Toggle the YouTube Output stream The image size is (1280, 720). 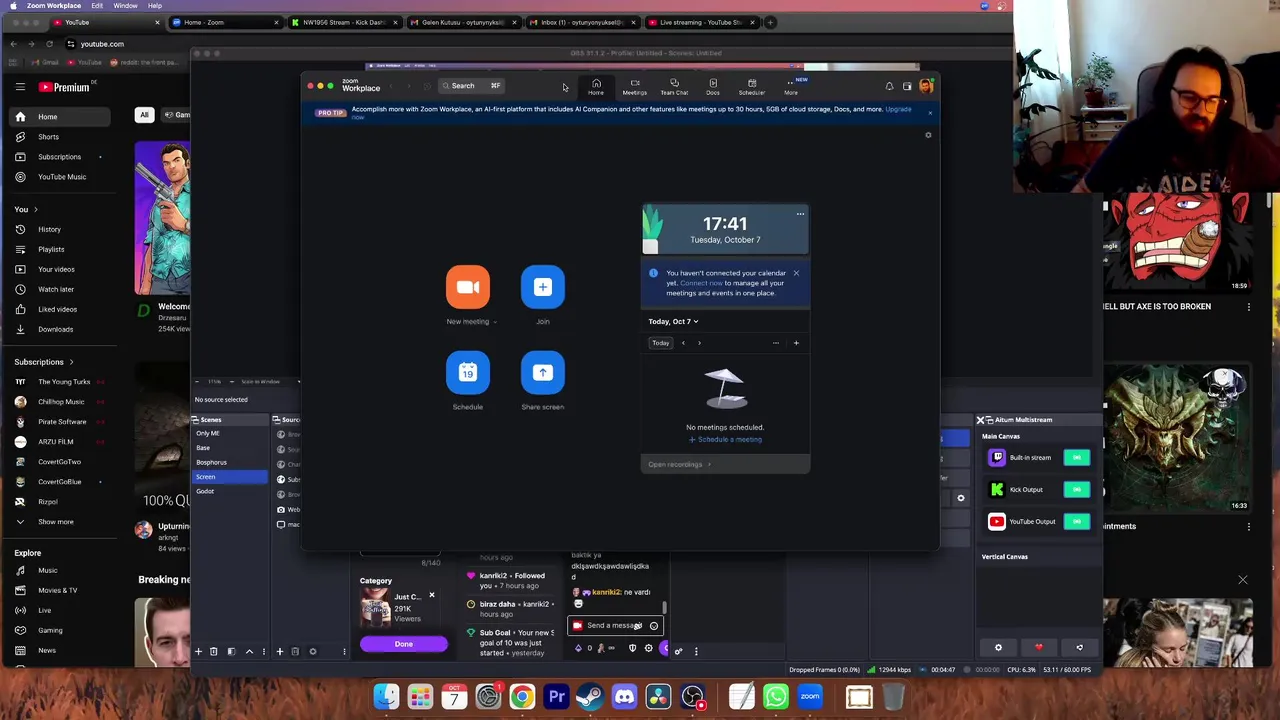(1076, 521)
